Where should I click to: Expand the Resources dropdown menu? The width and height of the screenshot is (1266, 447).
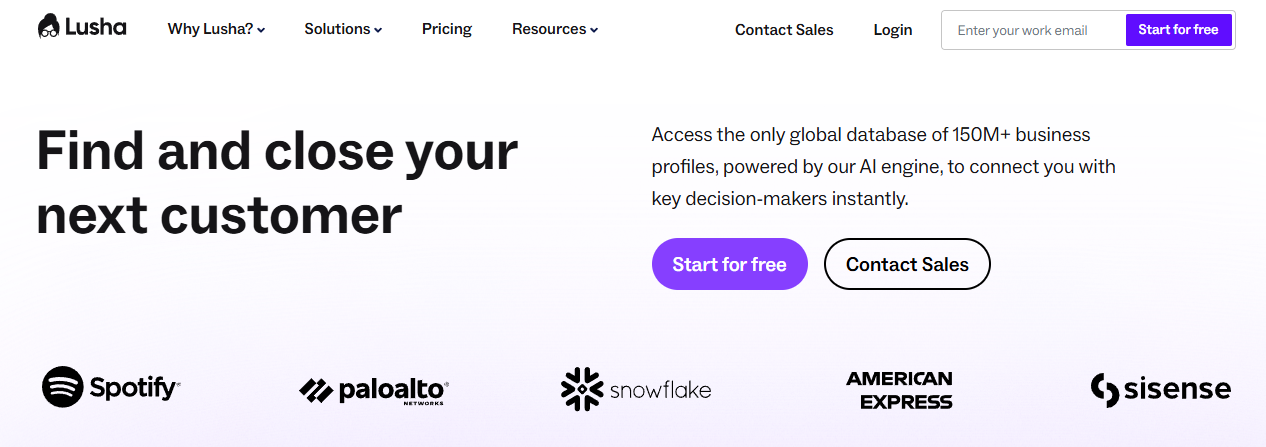554,30
